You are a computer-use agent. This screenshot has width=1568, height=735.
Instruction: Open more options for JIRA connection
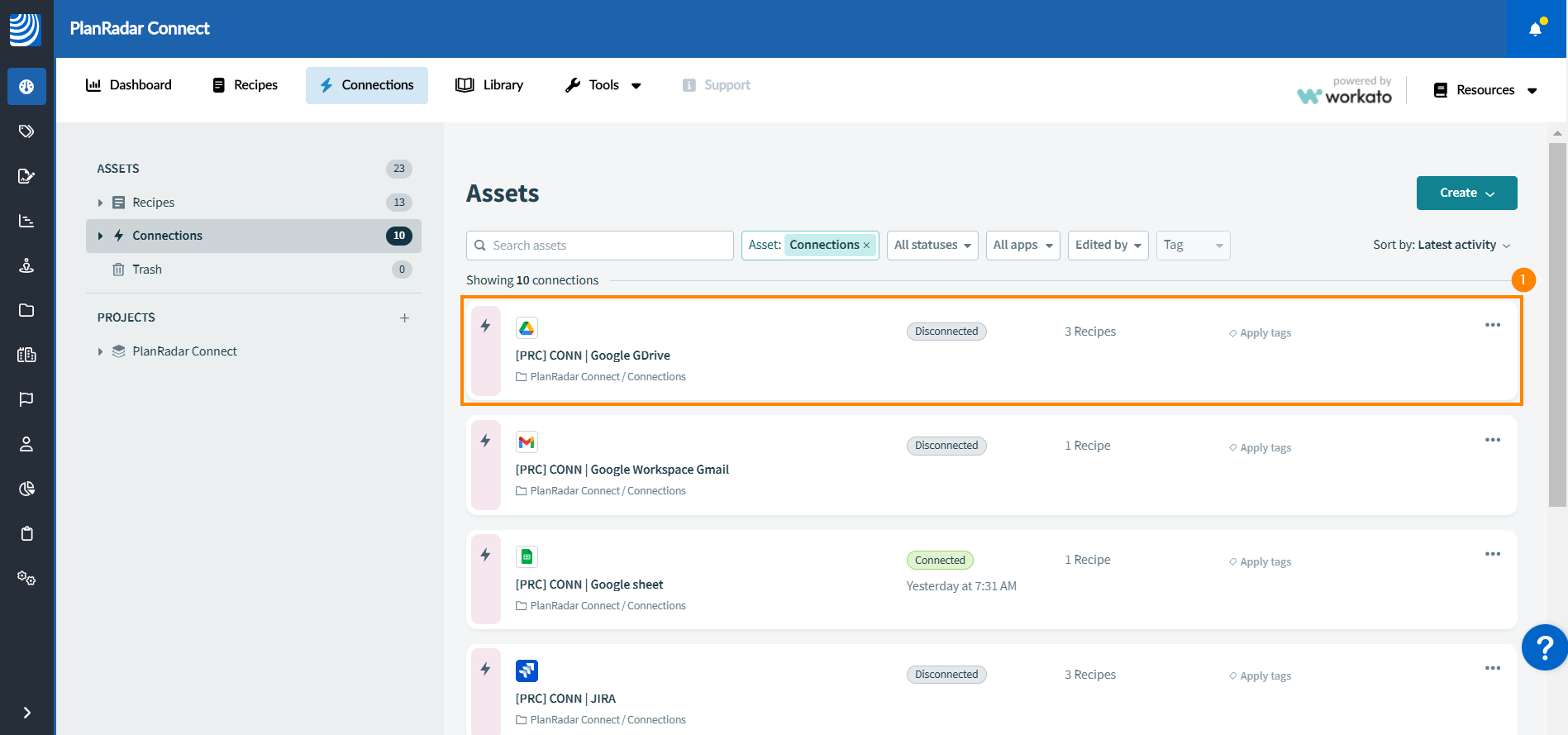tap(1492, 668)
